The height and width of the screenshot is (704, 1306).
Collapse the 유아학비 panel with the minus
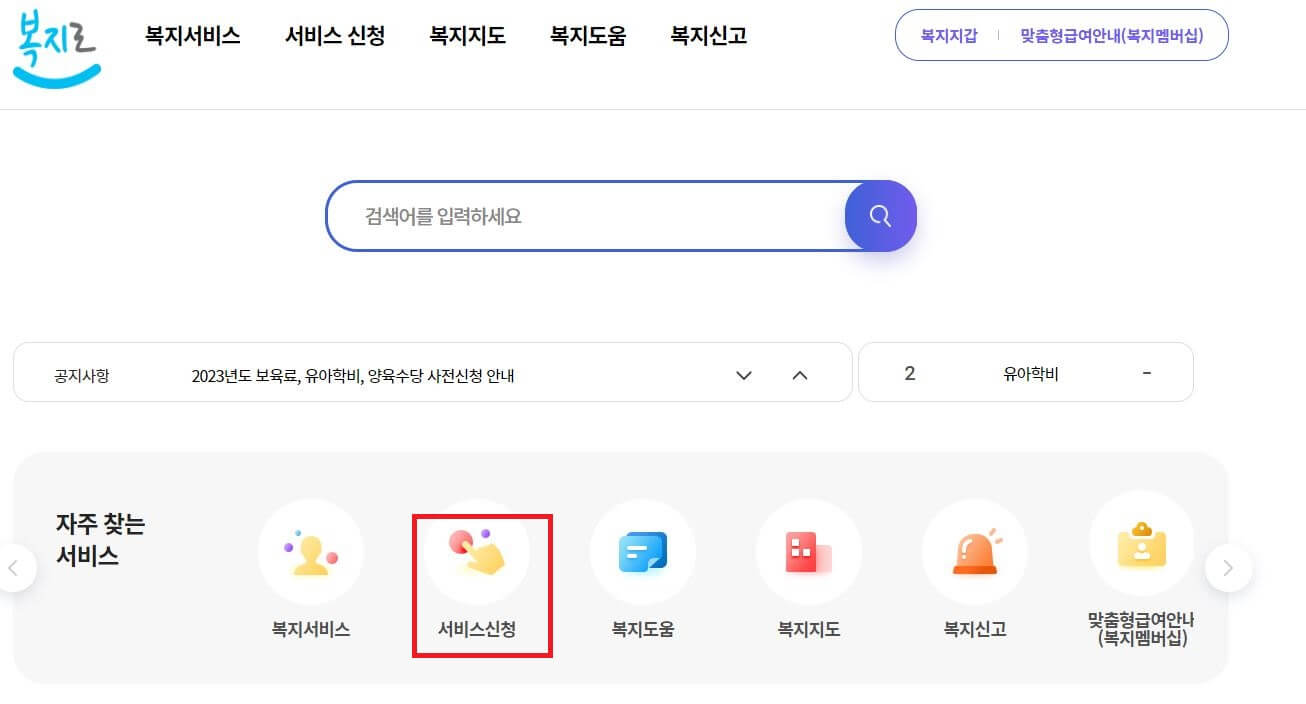(1146, 371)
